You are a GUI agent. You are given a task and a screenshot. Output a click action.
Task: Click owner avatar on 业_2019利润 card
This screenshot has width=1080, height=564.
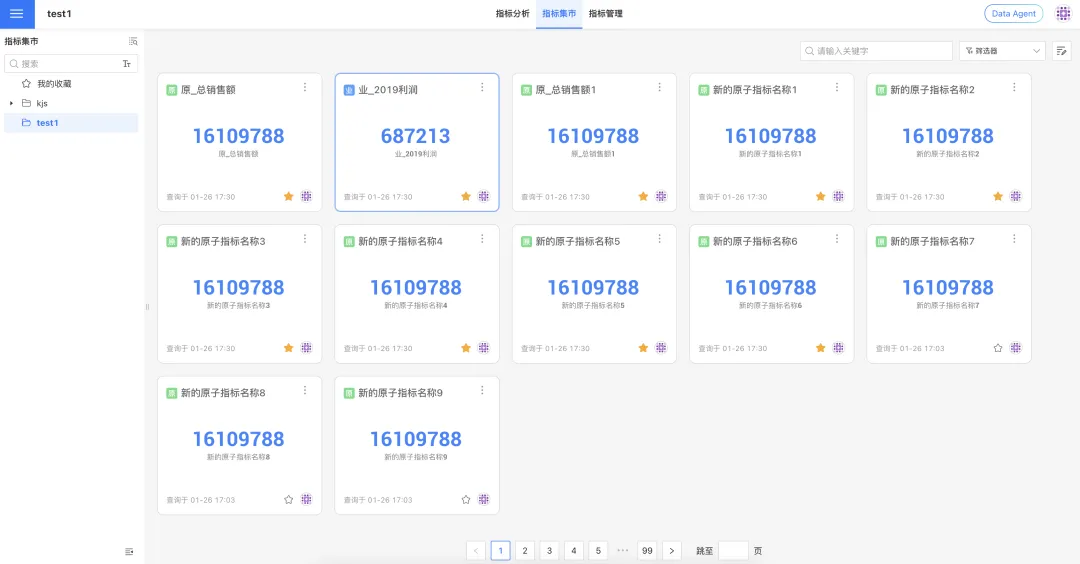pyautogui.click(x=484, y=196)
